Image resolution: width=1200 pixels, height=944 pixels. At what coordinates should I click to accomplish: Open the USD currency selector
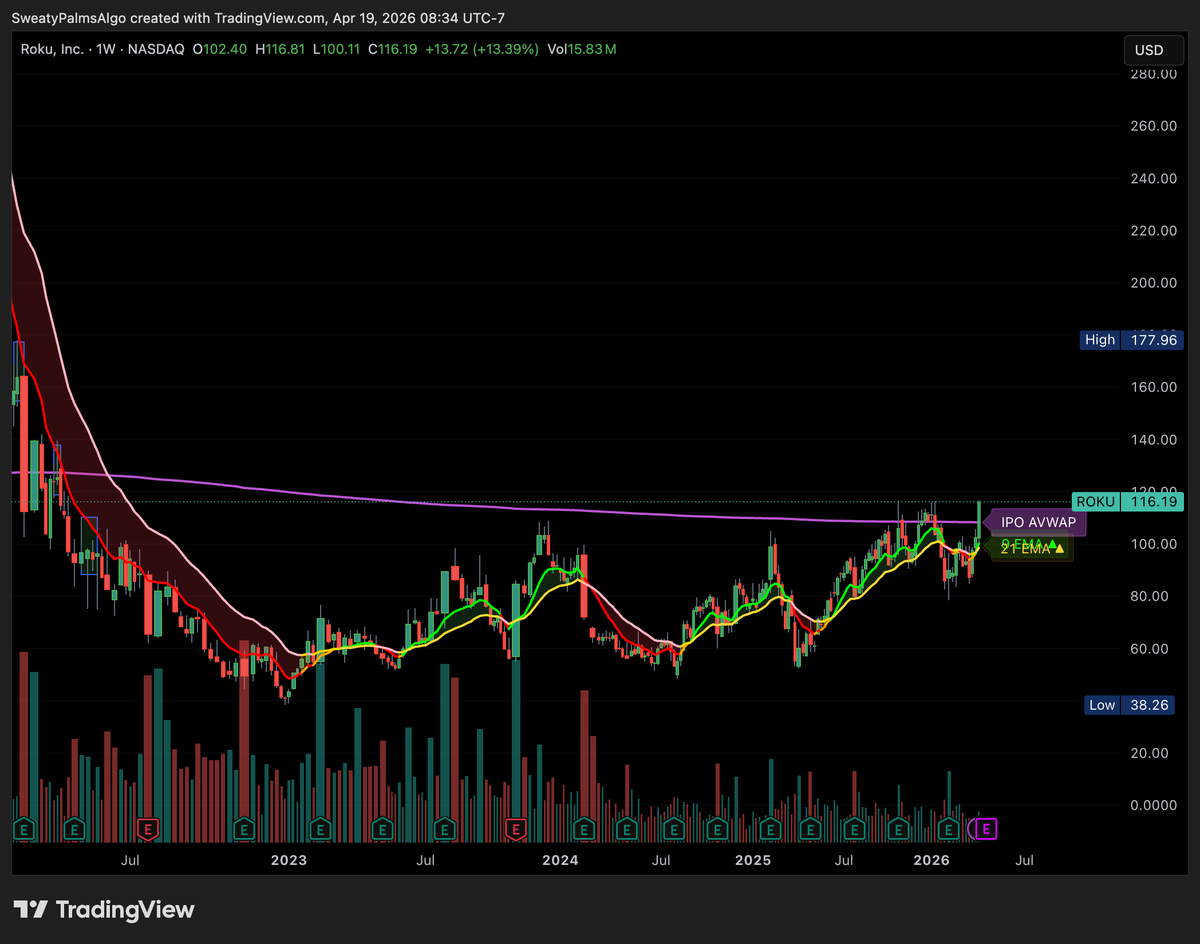(x=1149, y=49)
